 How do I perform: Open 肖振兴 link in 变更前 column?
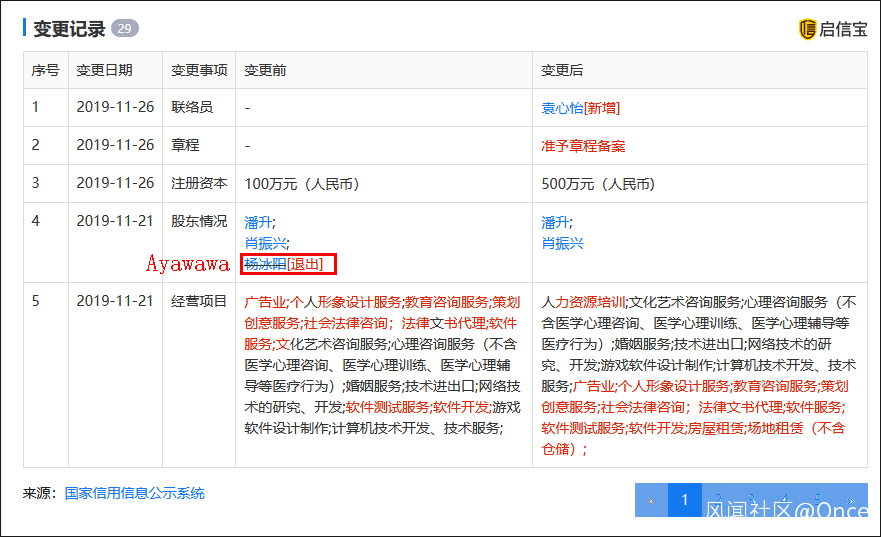point(265,243)
